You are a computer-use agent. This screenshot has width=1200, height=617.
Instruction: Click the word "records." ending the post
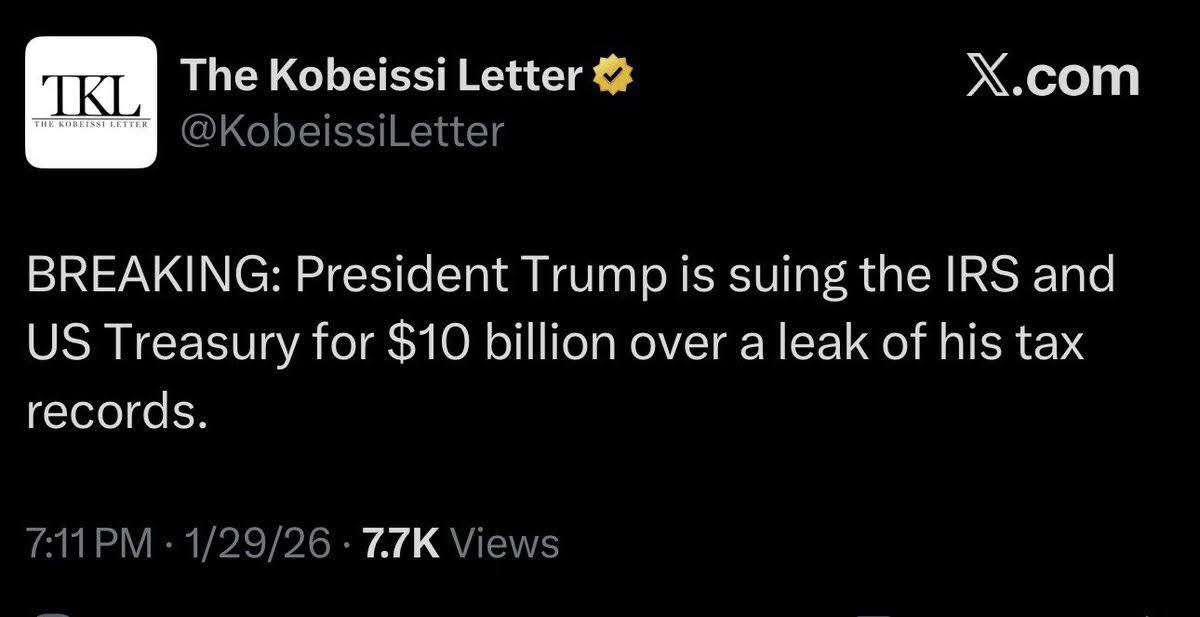[117, 413]
